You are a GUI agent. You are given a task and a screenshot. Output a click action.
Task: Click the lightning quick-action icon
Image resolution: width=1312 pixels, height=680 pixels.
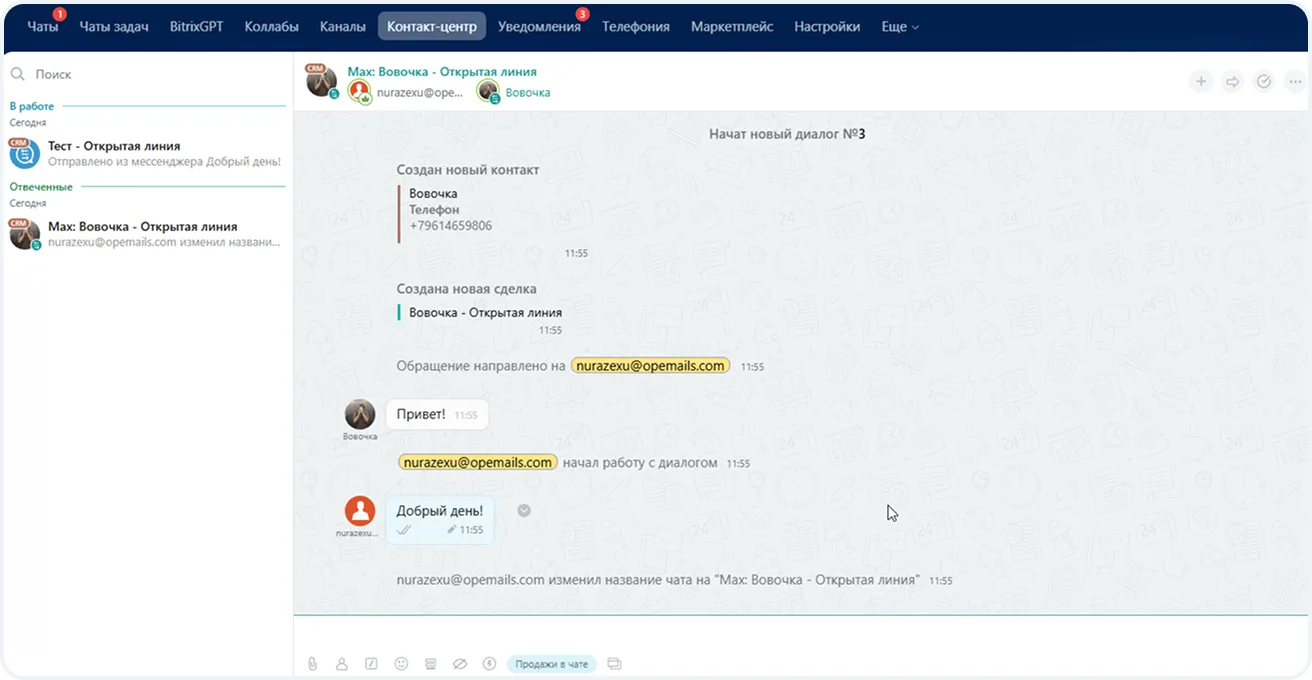490,663
